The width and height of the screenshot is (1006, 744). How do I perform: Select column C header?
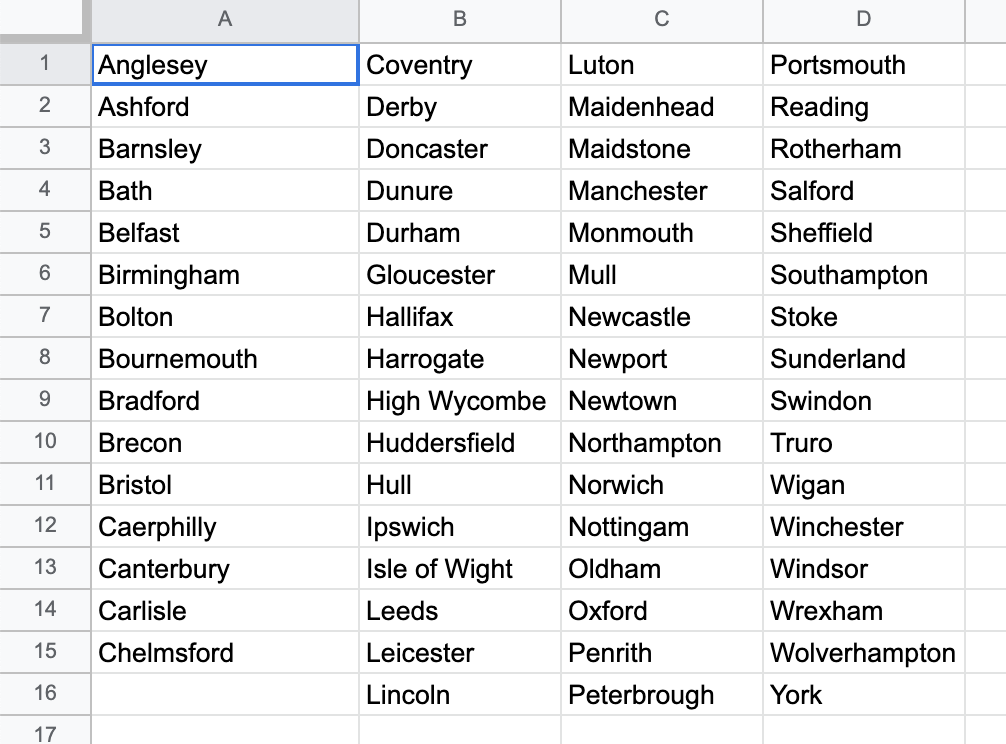pyautogui.click(x=661, y=19)
